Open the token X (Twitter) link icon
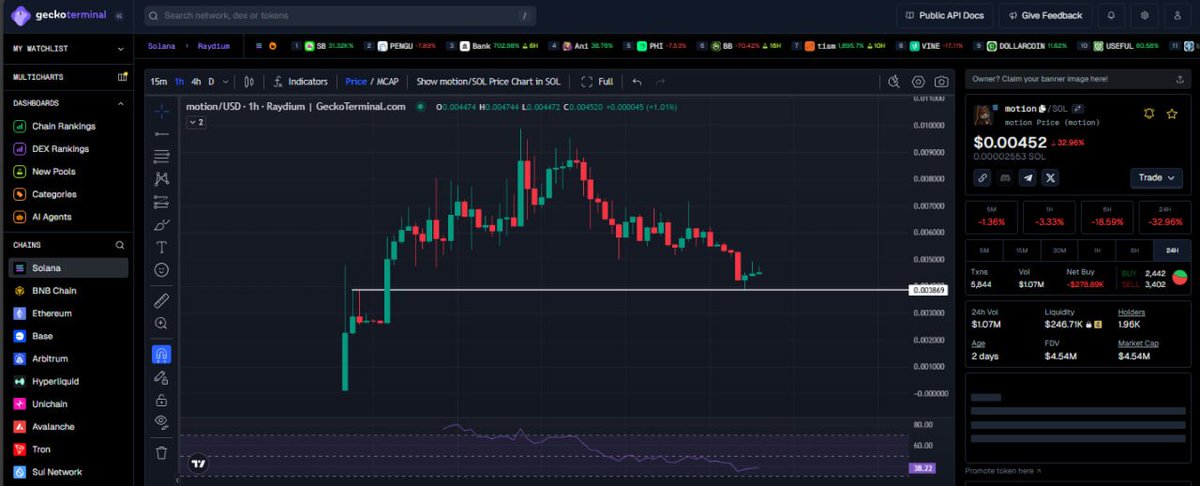Image resolution: width=1200 pixels, height=486 pixels. (x=1050, y=178)
